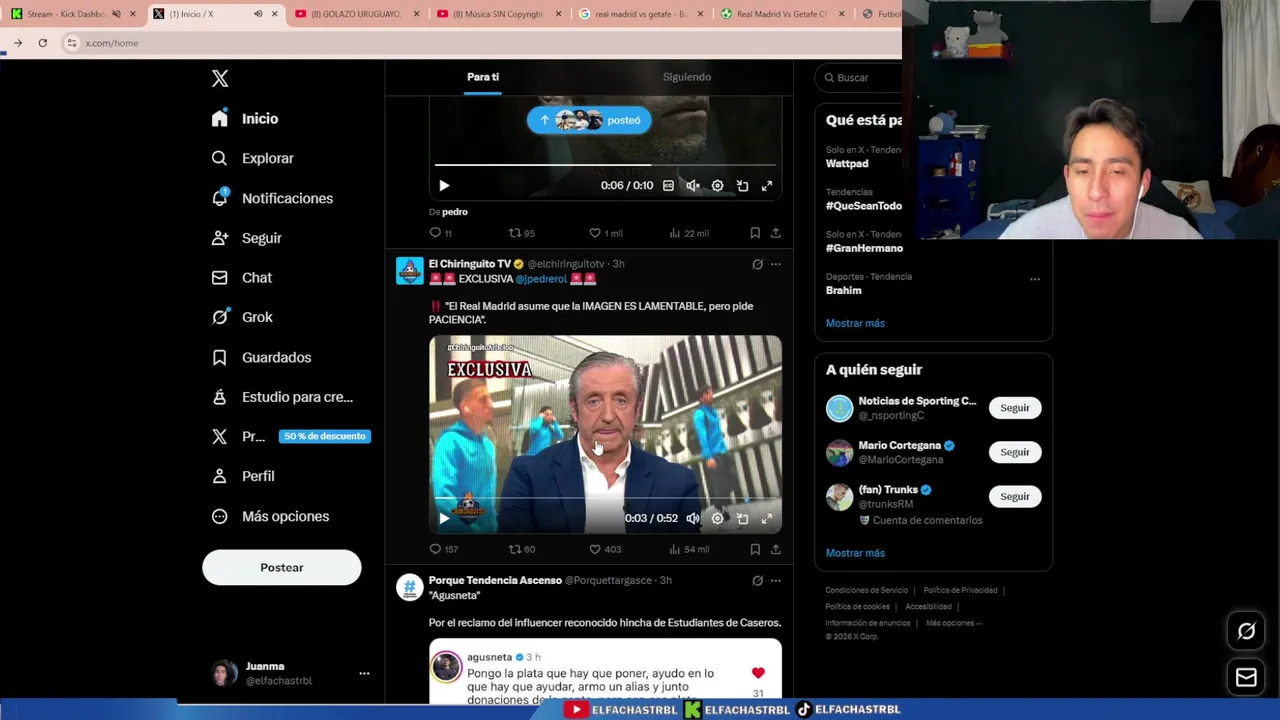Open Grok explain on El Chiringuito post
The width and height of the screenshot is (1280, 720).
pos(757,264)
